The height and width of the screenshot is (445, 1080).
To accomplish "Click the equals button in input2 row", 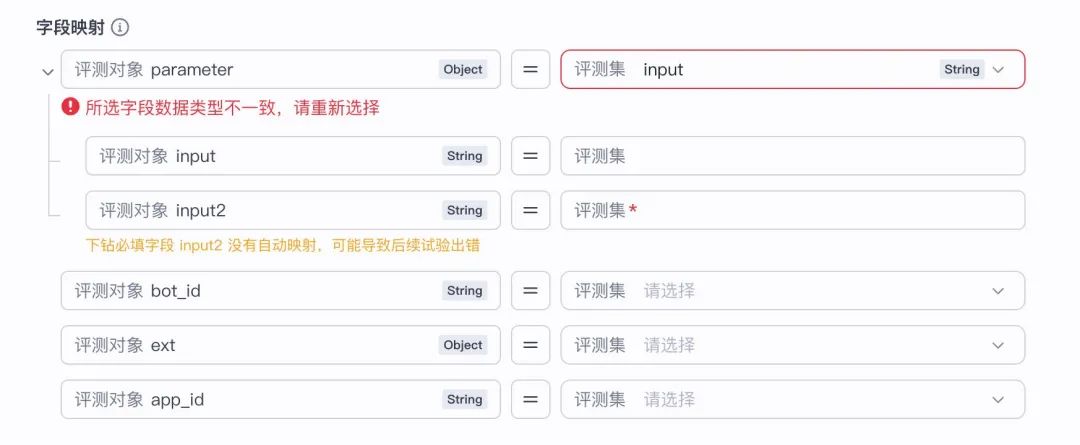I will (530, 210).
